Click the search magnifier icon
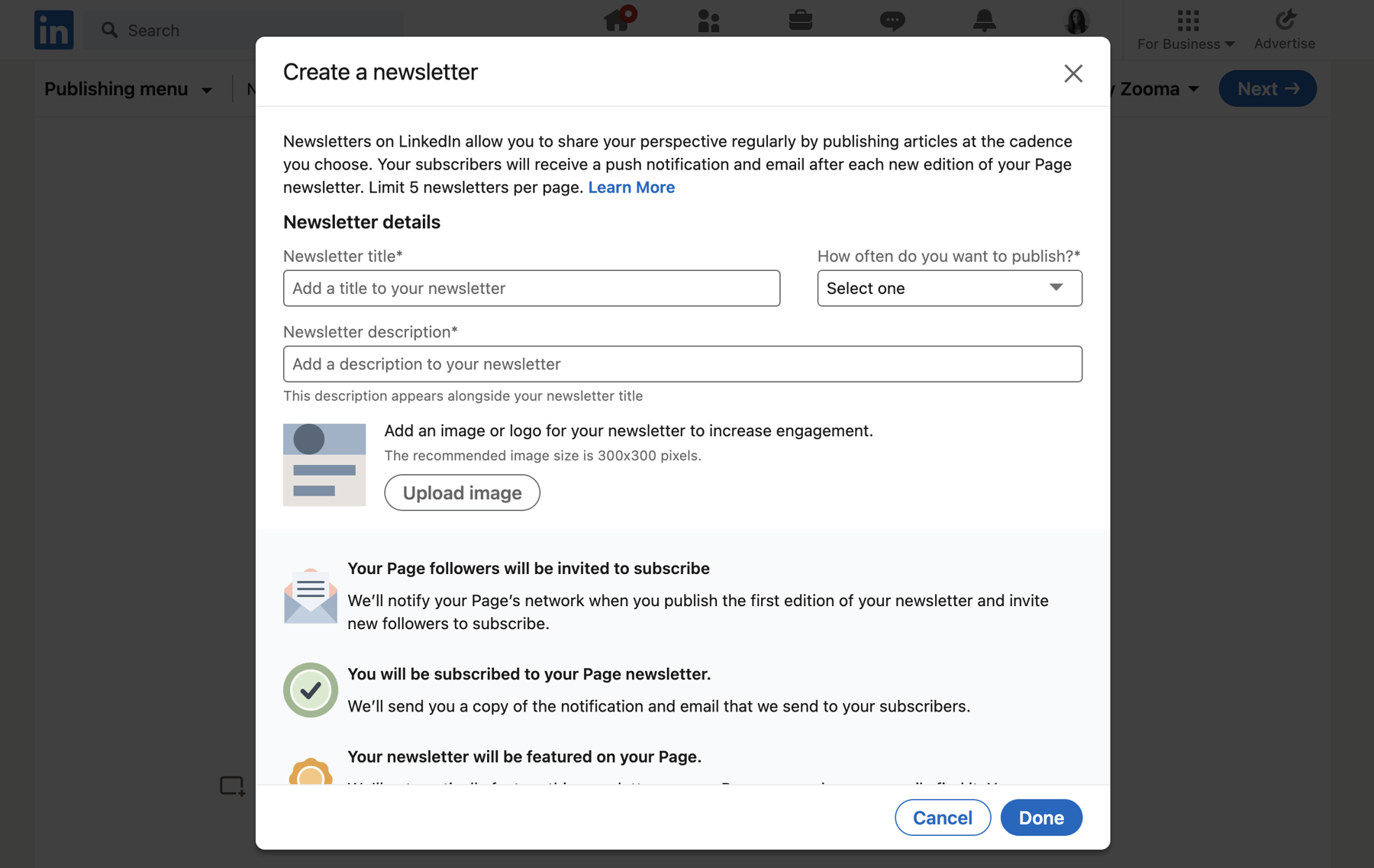The height and width of the screenshot is (868, 1374). point(110,30)
